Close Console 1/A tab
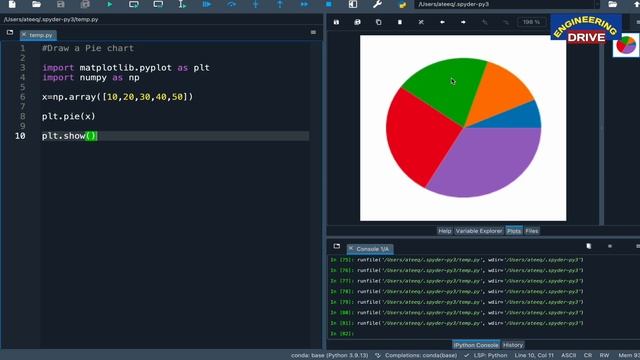The height and width of the screenshot is (360, 640). [351, 248]
